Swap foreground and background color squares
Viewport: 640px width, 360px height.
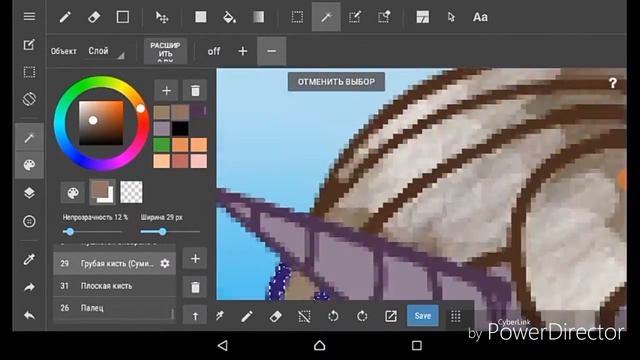102,192
